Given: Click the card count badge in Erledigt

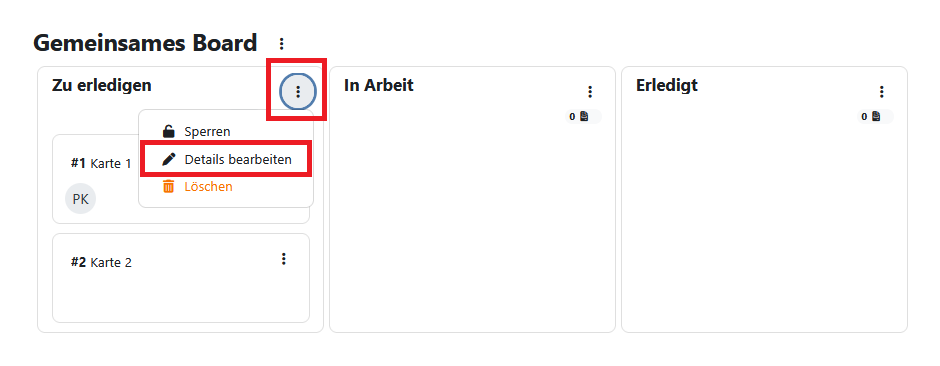Looking at the screenshot, I should (872, 117).
